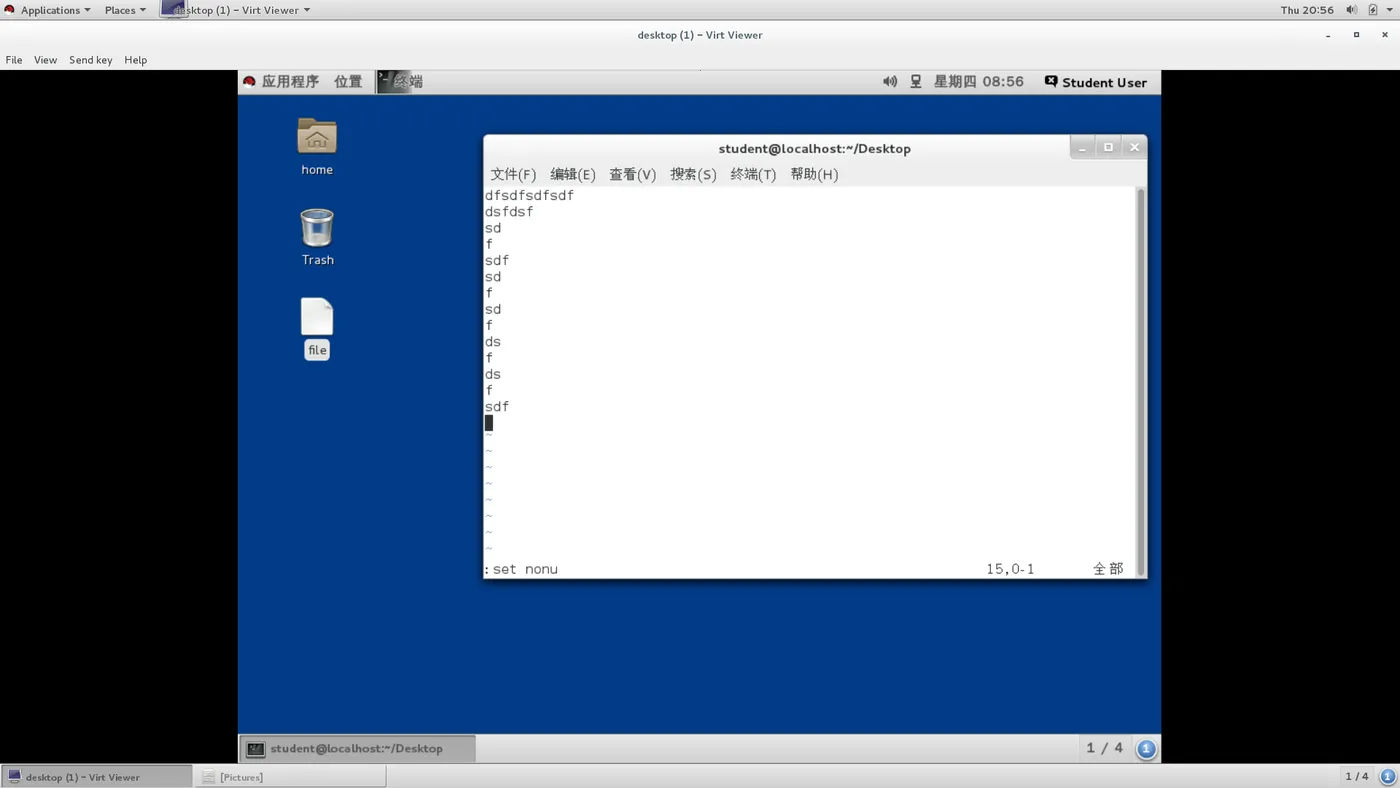Open the host Applications menu
Viewport: 1400px width, 788px height.
tap(48, 10)
